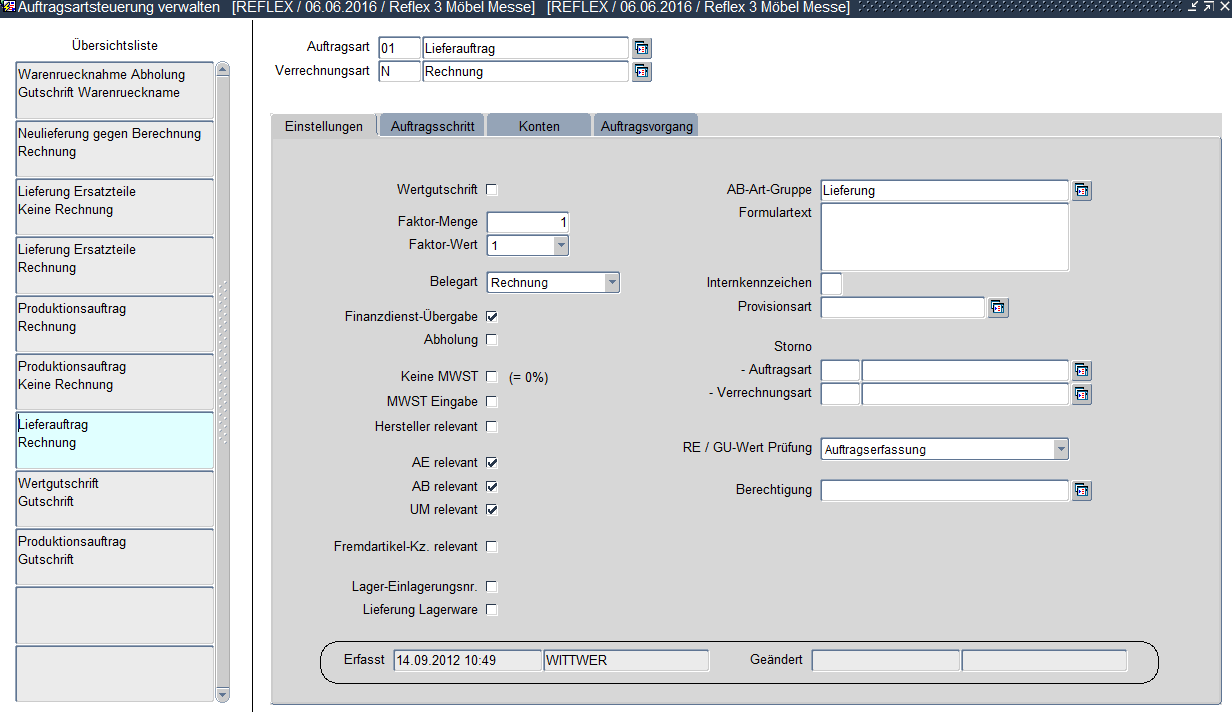
Task: Enable the Wertgutschrift checkbox
Action: click(x=491, y=190)
